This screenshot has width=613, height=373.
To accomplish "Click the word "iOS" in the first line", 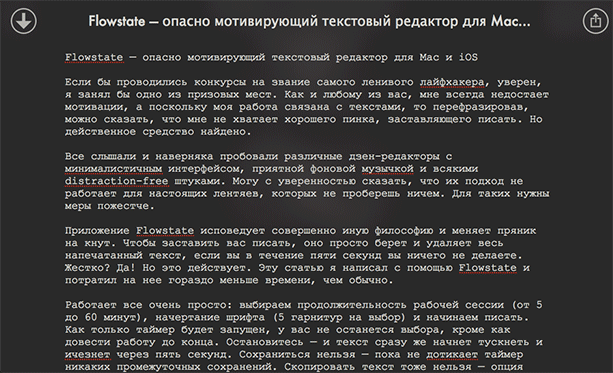I will 468,57.
